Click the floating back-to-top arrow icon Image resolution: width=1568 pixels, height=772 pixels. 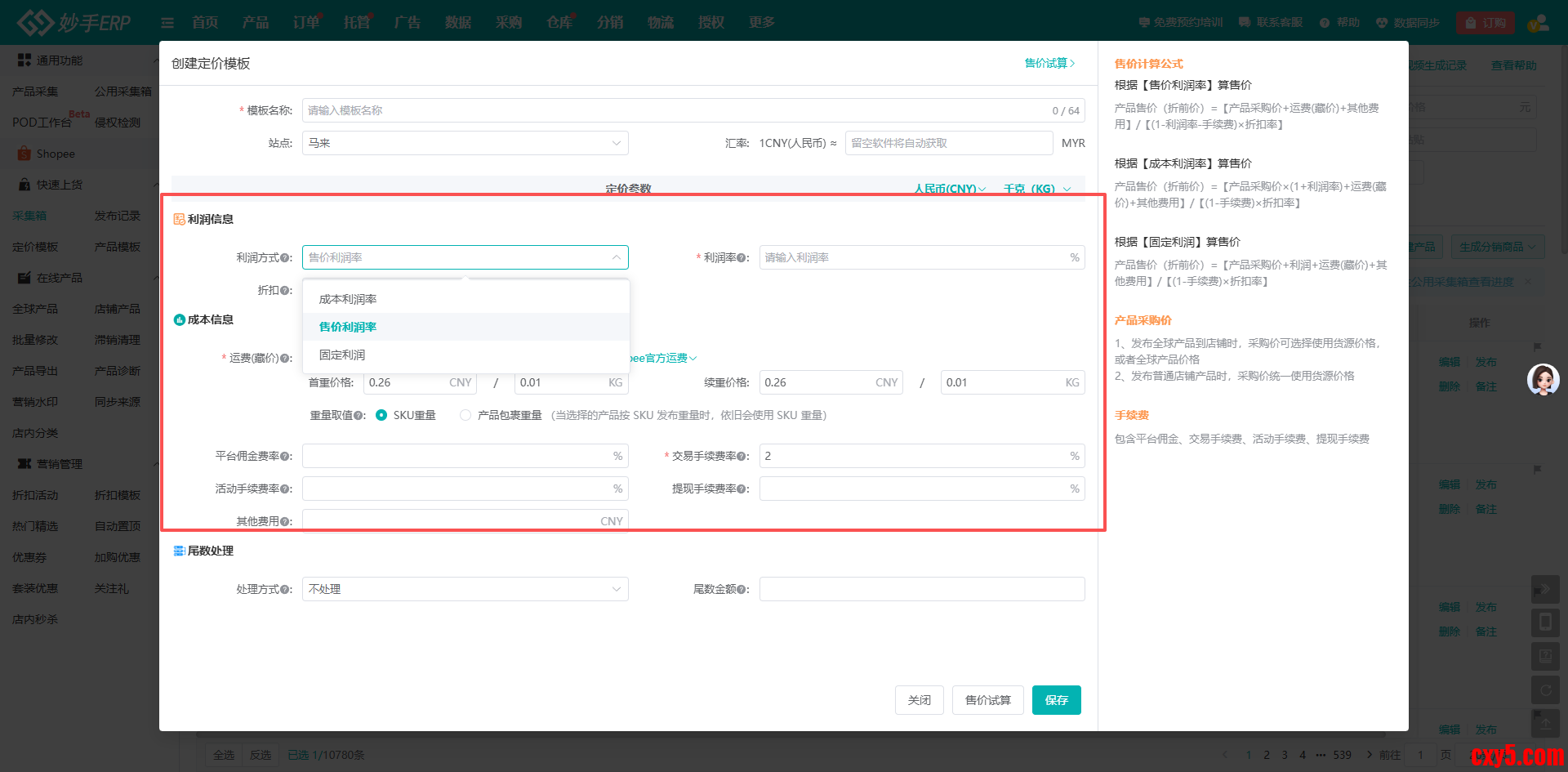(x=1545, y=723)
